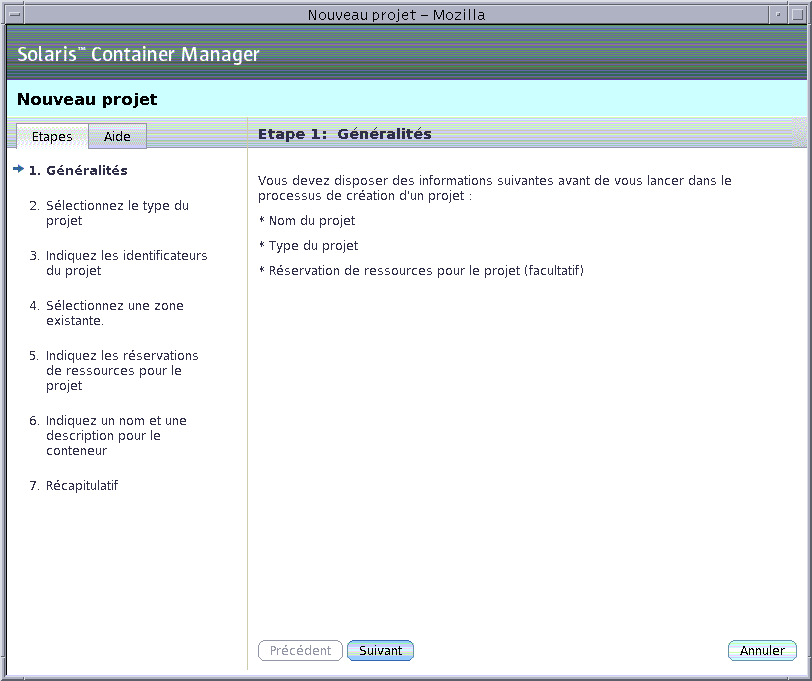
Task: Click the 'Etape 1: Généralités' heading
Action: pyautogui.click(x=345, y=134)
